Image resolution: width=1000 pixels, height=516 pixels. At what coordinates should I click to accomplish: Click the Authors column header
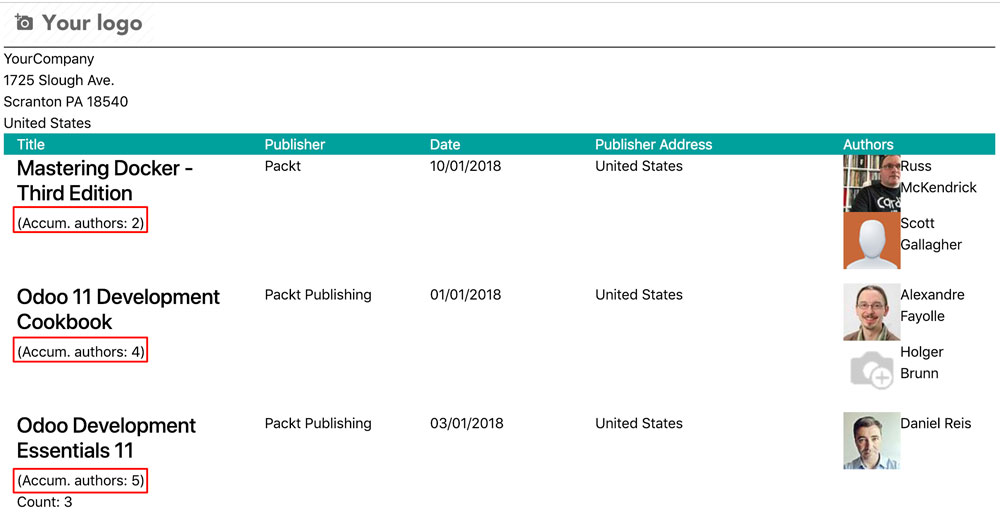868,145
